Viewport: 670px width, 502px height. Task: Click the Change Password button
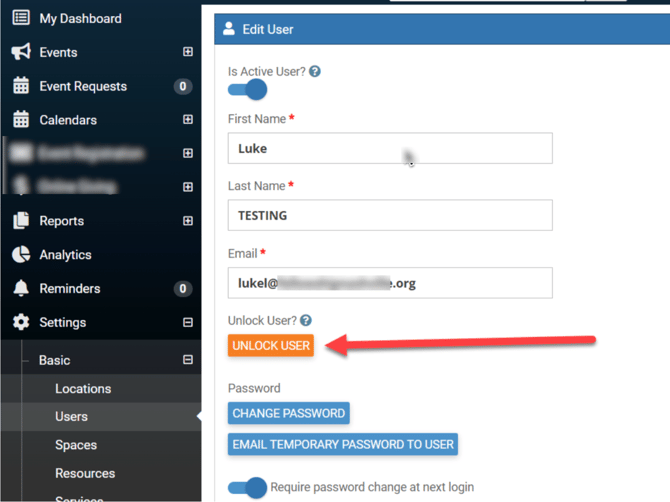[x=288, y=413]
